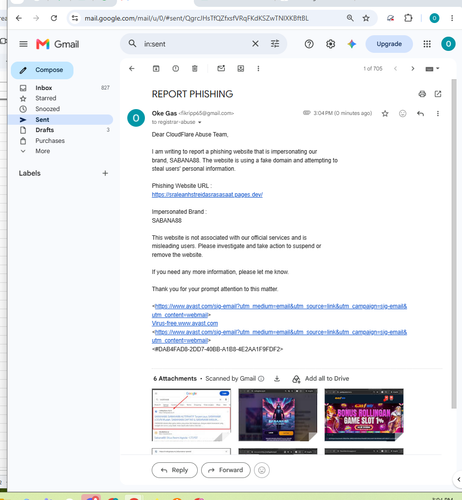462x500 pixels.
Task: Open the input tools dropdown
Action: click(432, 69)
